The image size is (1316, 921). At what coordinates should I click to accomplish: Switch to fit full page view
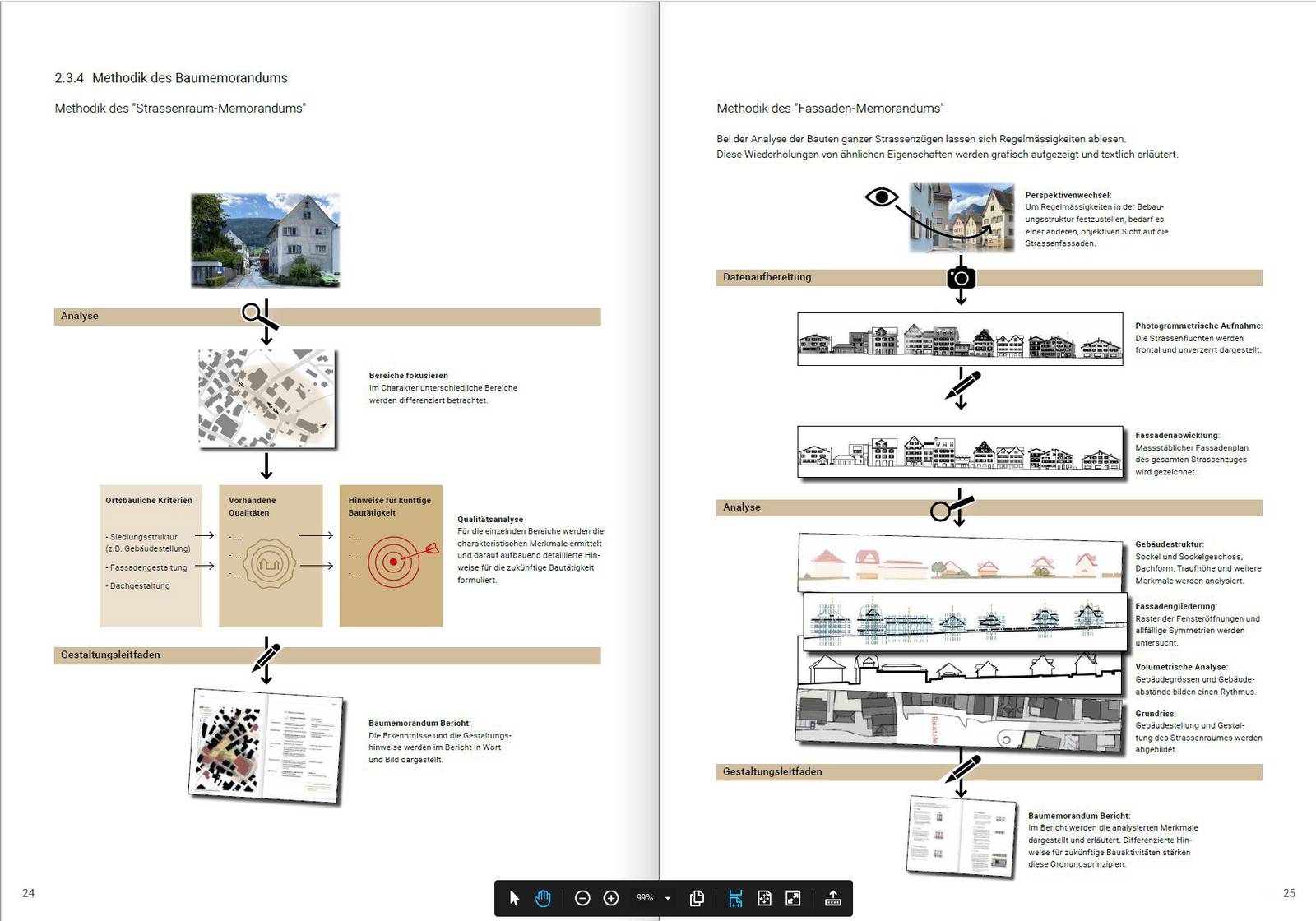click(x=764, y=898)
